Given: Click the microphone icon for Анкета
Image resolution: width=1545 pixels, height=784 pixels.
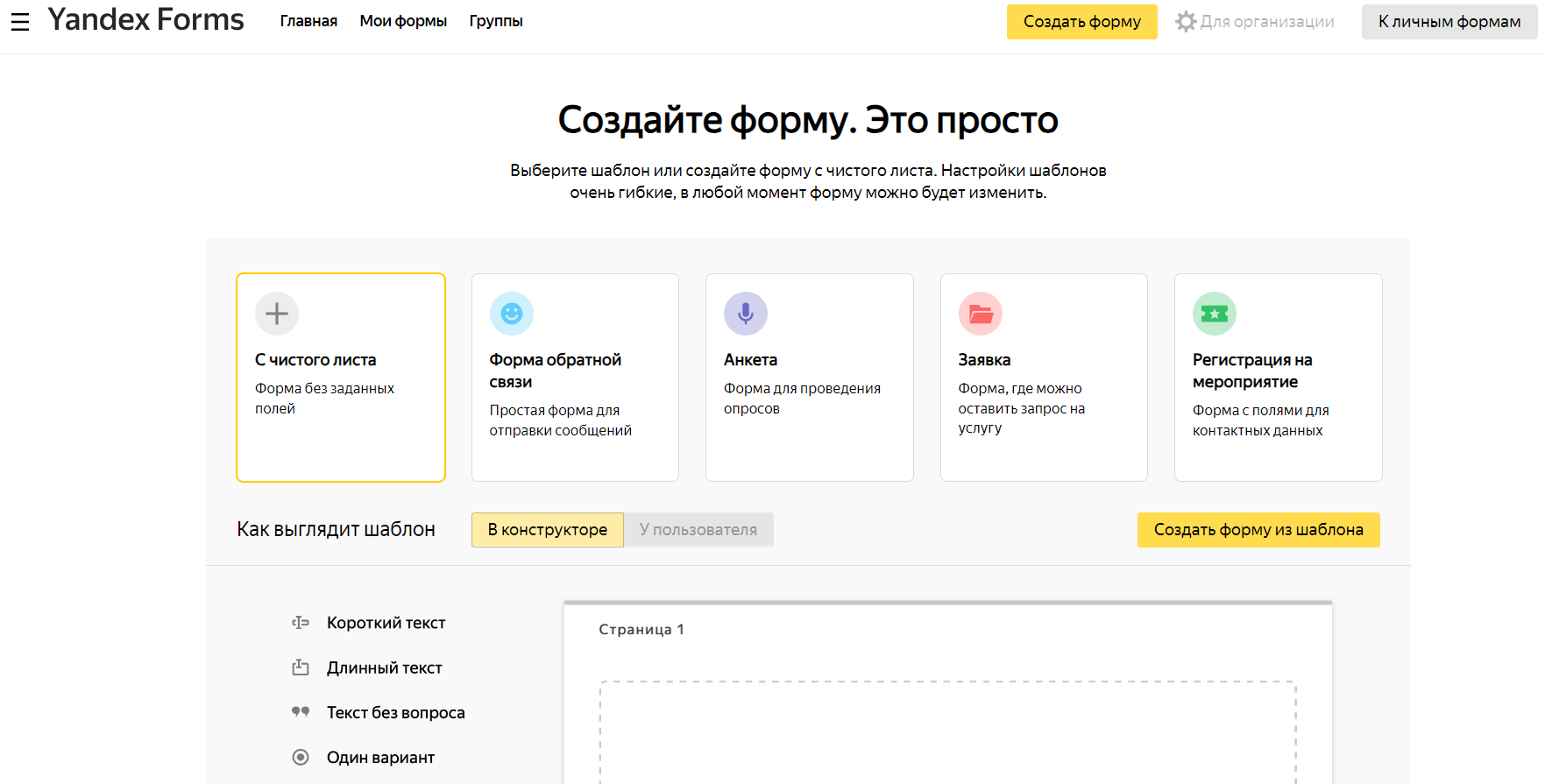Looking at the screenshot, I should 746,314.
